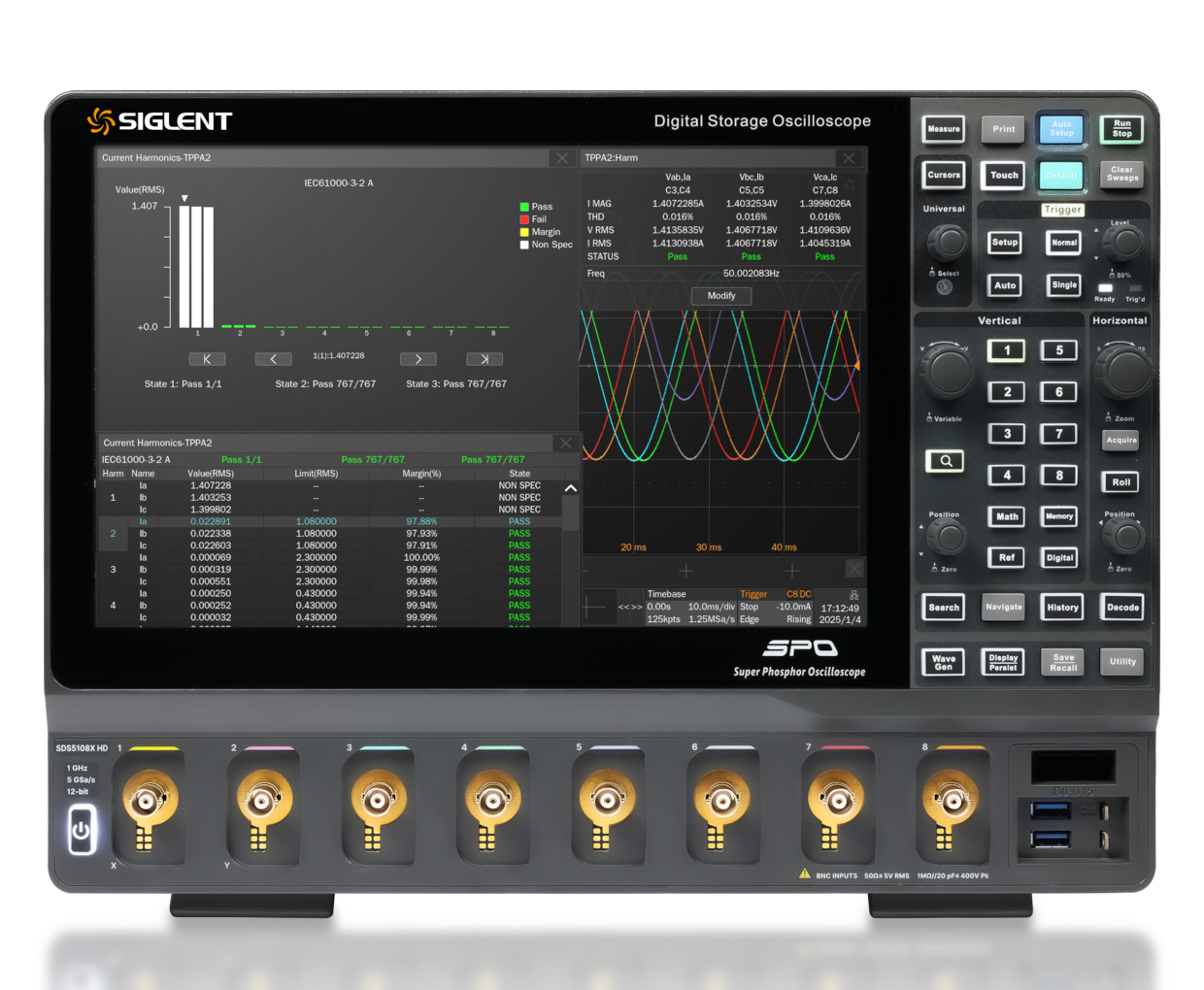Enable channel 6 key in Vertical section

1059,392
